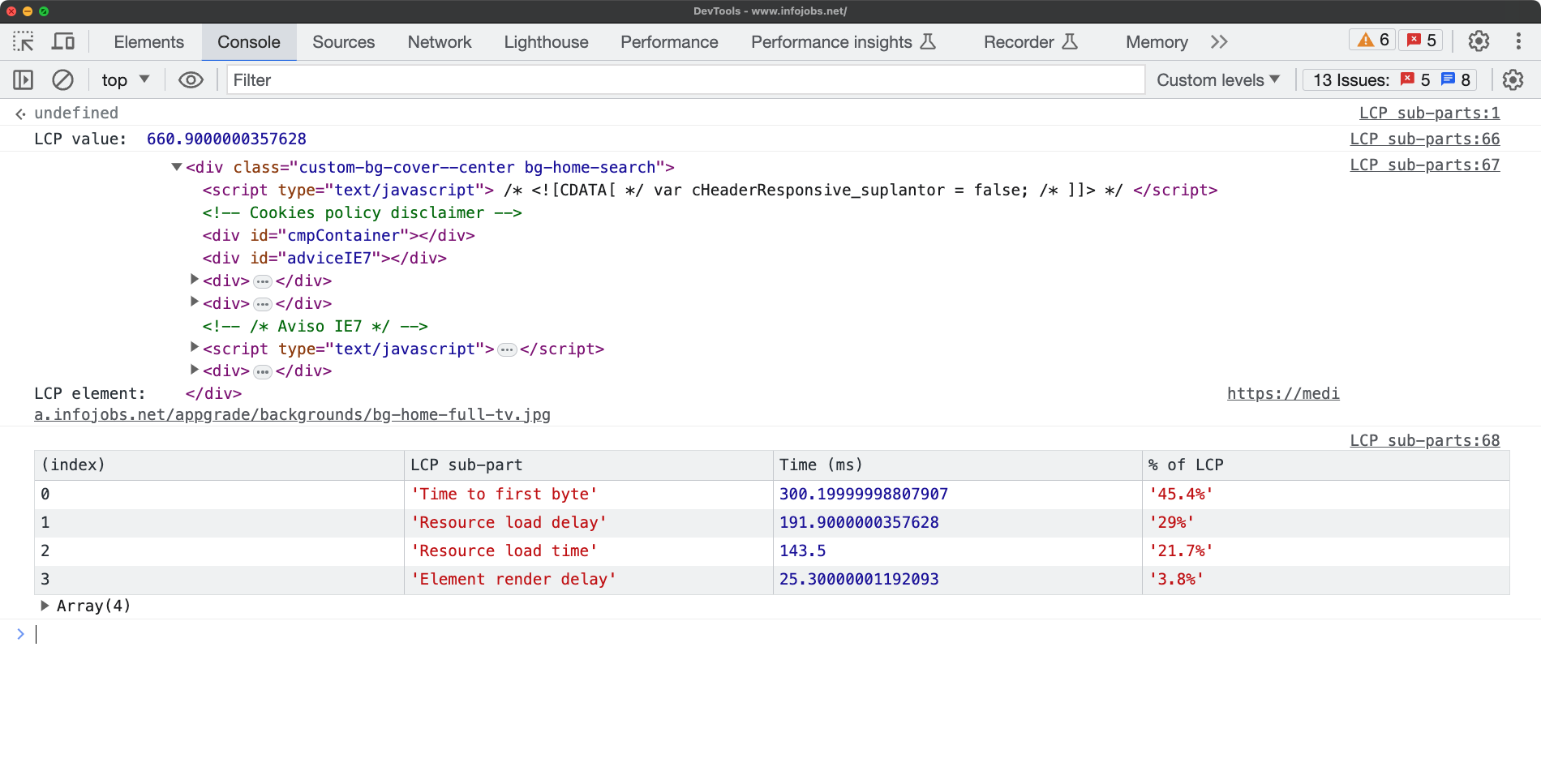Expand the second collapsed div child
The width and height of the screenshot is (1541, 784).
[195, 302]
